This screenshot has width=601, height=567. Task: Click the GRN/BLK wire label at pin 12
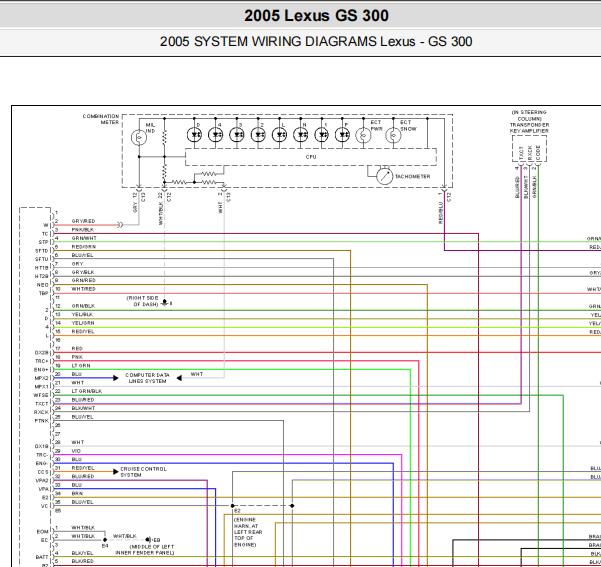click(83, 306)
